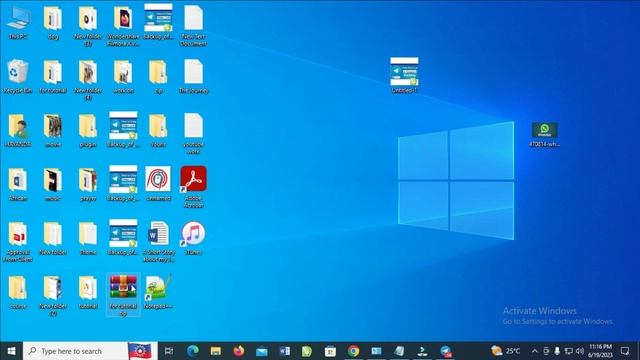
Task: Select the work on folder
Action: pyautogui.click(x=123, y=77)
